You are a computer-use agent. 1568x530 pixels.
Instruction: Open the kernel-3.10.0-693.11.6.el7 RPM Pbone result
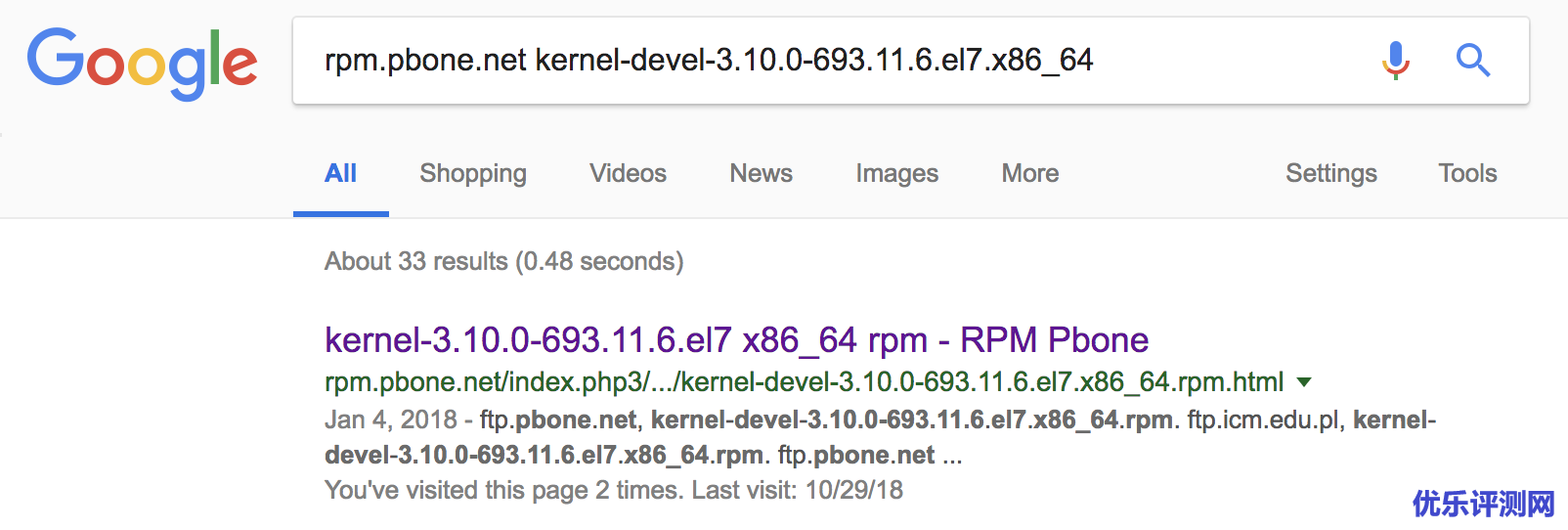[x=736, y=340]
